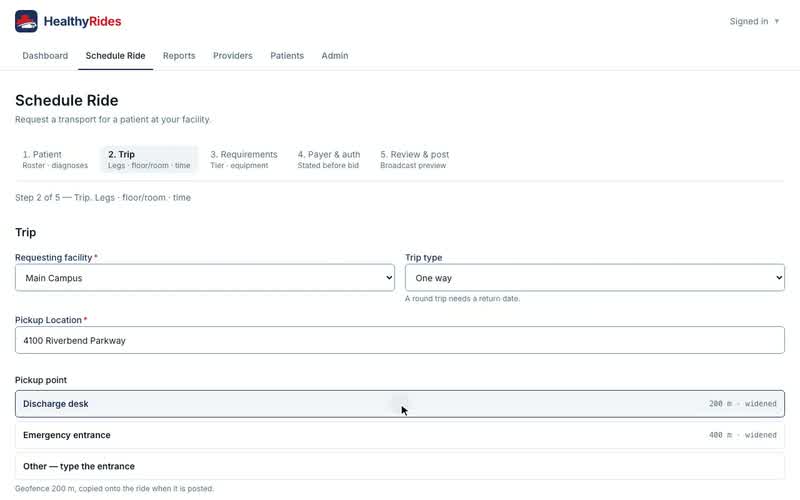This screenshot has width=800, height=500.
Task: Go to step 5. Review & post
Action: pos(414,159)
